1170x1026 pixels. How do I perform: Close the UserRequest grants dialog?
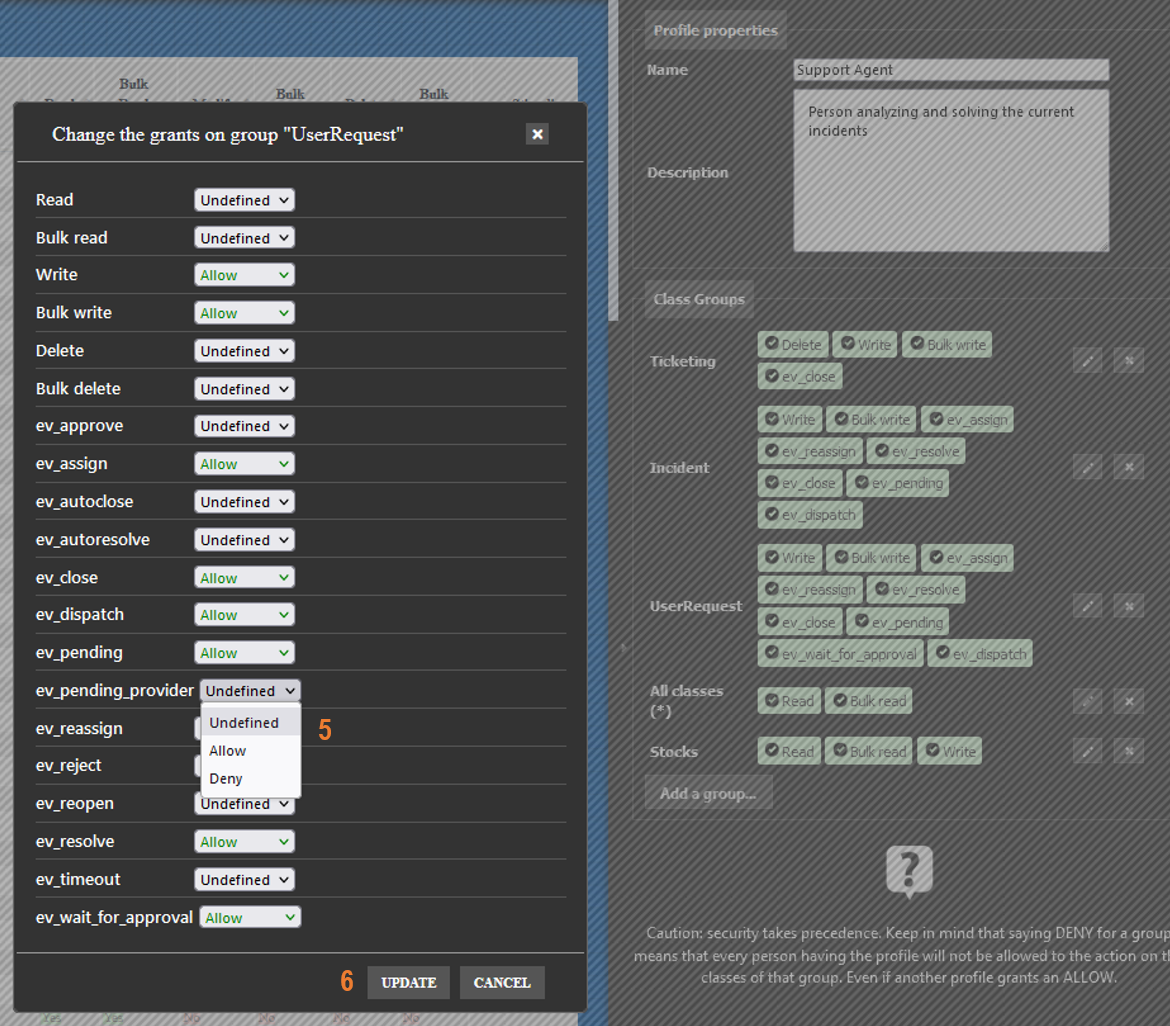[x=537, y=134]
